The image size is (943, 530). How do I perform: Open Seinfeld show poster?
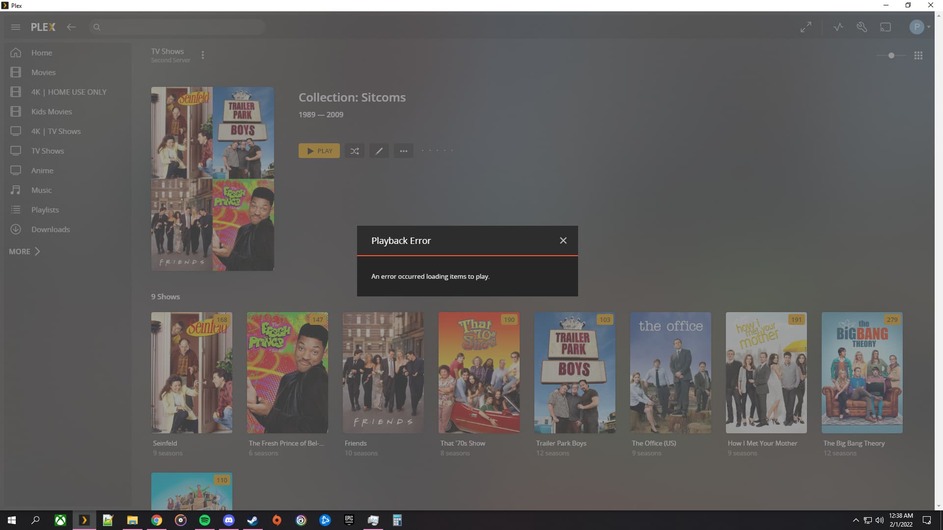[192, 372]
